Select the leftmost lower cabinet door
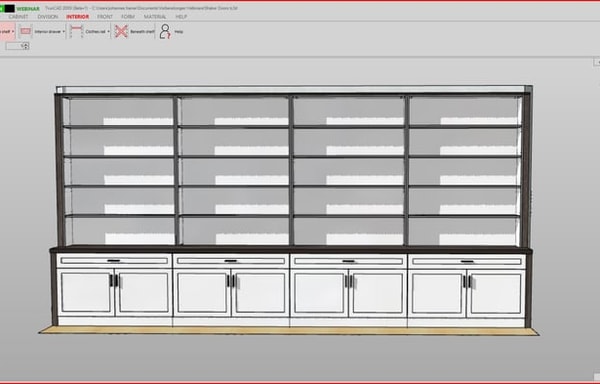Screen dimensions: 600x384 click(x=86, y=292)
